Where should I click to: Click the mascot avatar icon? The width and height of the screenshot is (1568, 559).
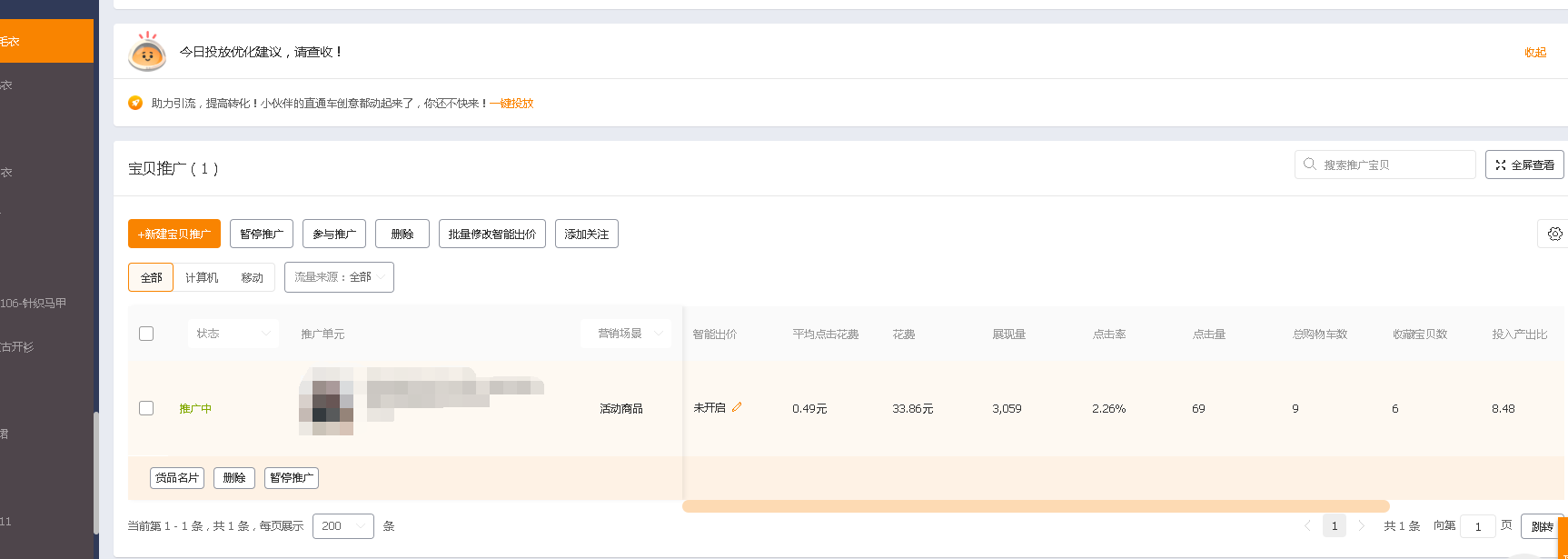pos(147,52)
